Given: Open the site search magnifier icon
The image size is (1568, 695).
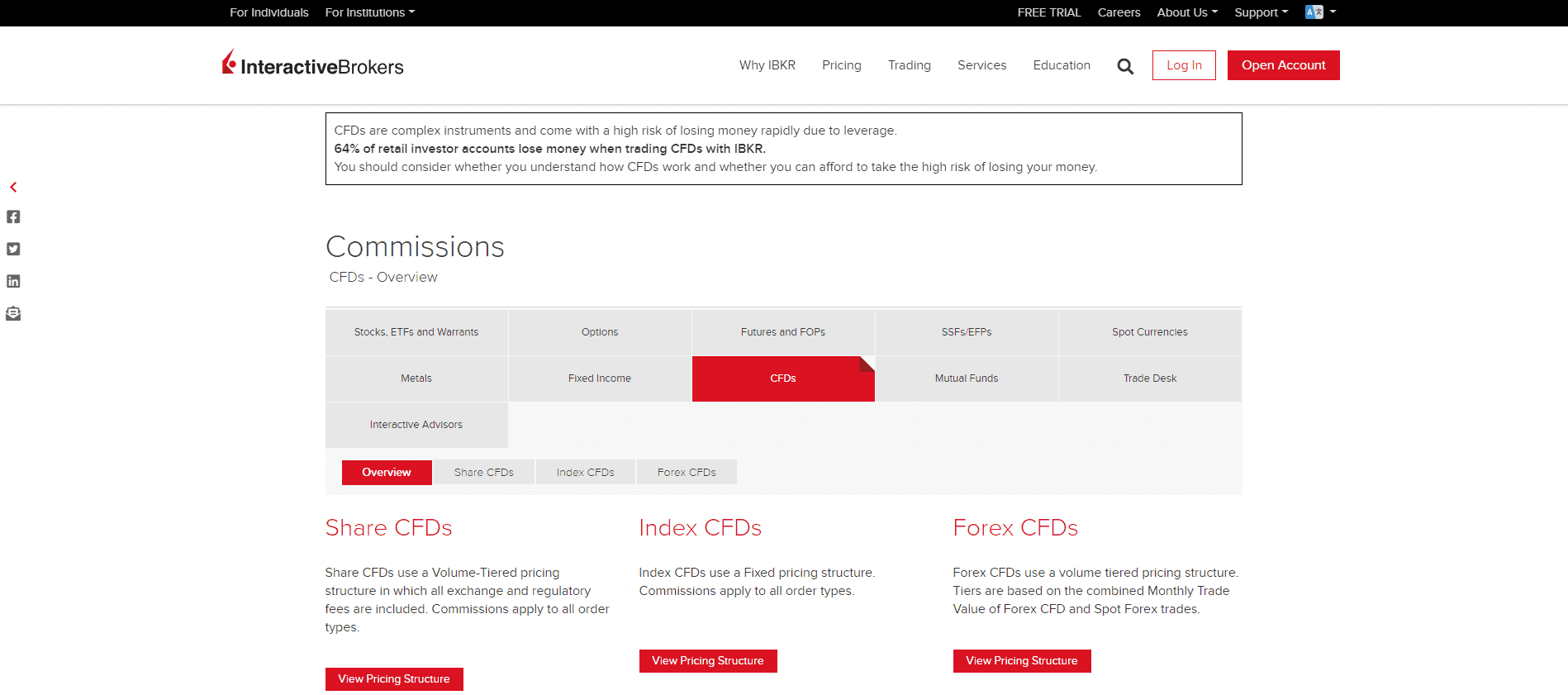Looking at the screenshot, I should pyautogui.click(x=1125, y=66).
